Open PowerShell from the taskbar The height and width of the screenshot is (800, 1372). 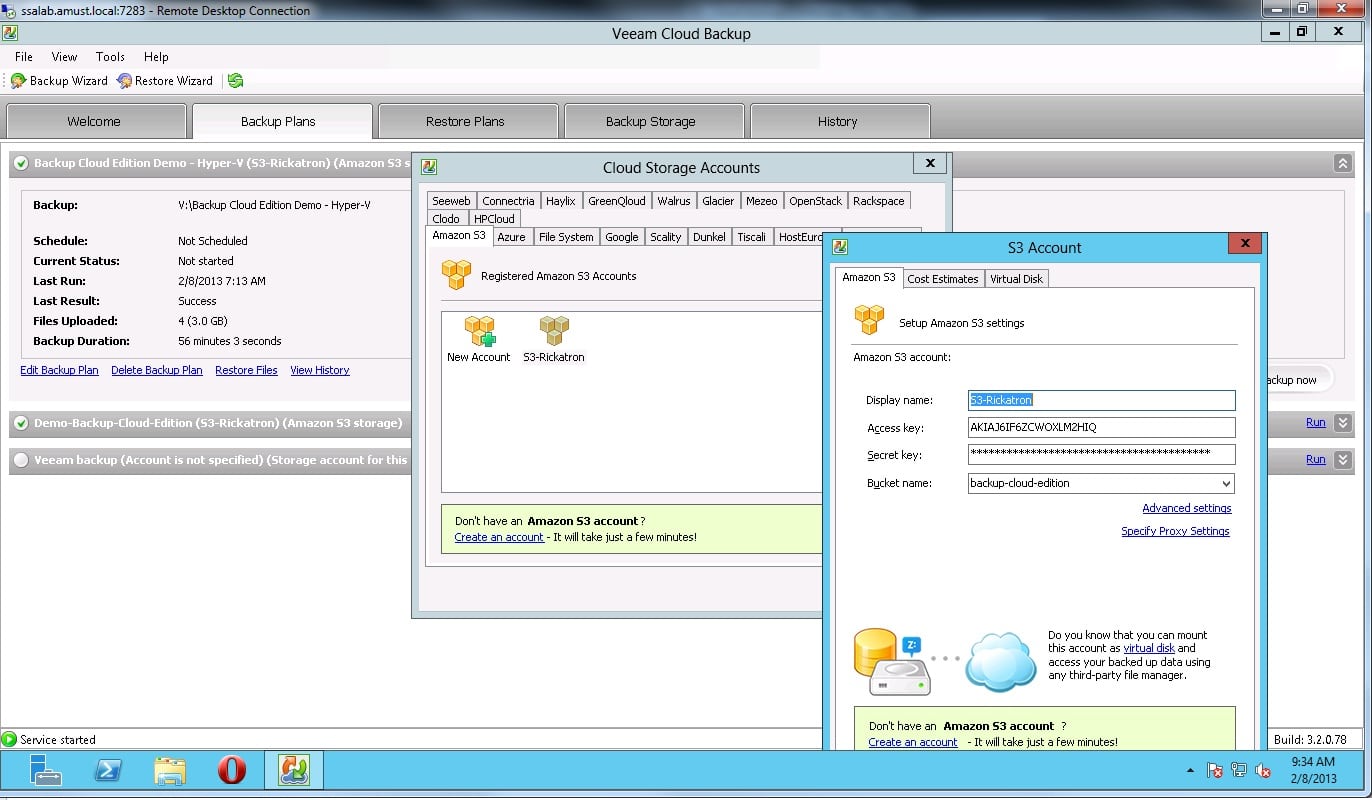(x=108, y=769)
